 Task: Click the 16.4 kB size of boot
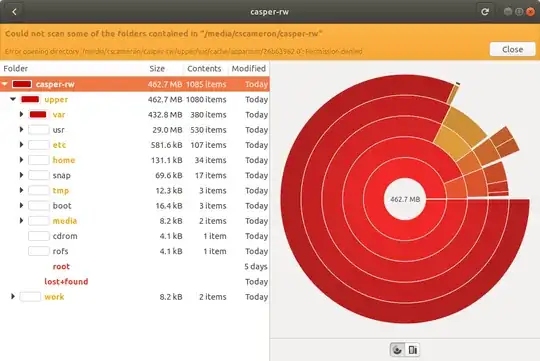169,206
